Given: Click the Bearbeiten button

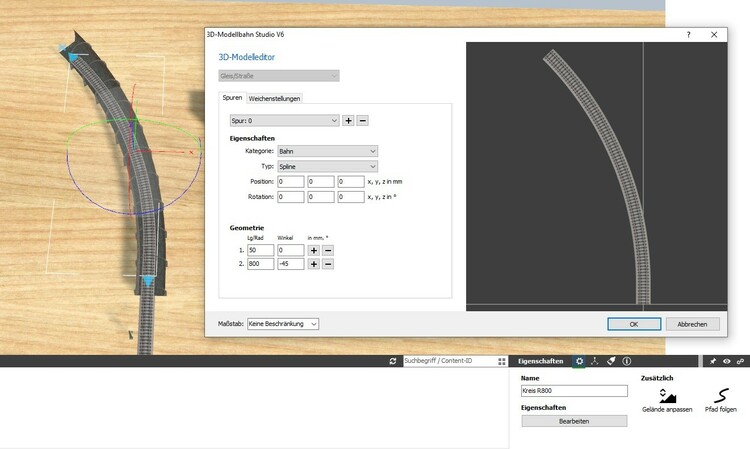Looking at the screenshot, I should pyautogui.click(x=574, y=422).
